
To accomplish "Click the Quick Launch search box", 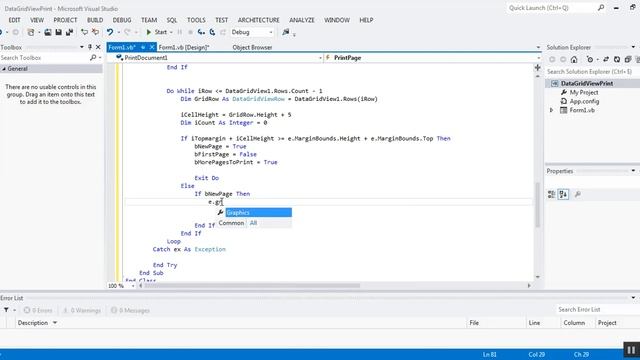I will pyautogui.click(x=551, y=8).
